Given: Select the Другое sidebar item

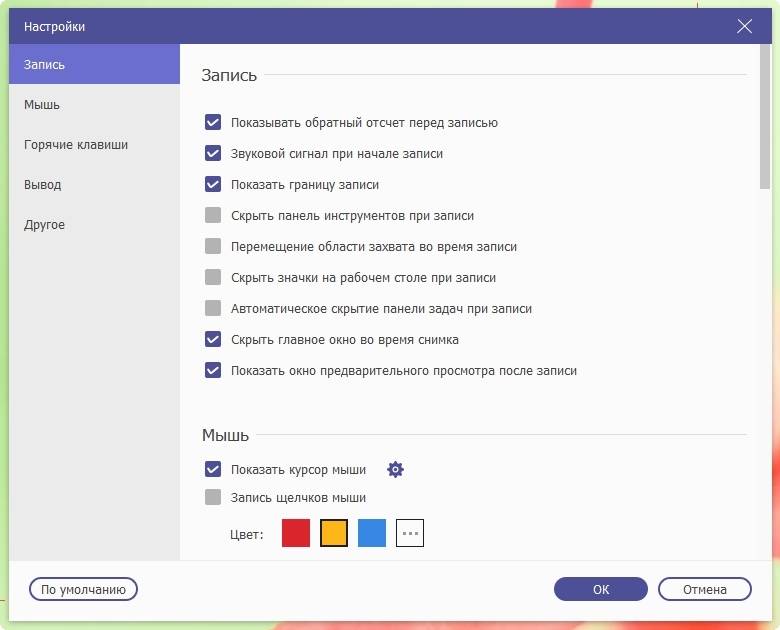Looking at the screenshot, I should 45,225.
